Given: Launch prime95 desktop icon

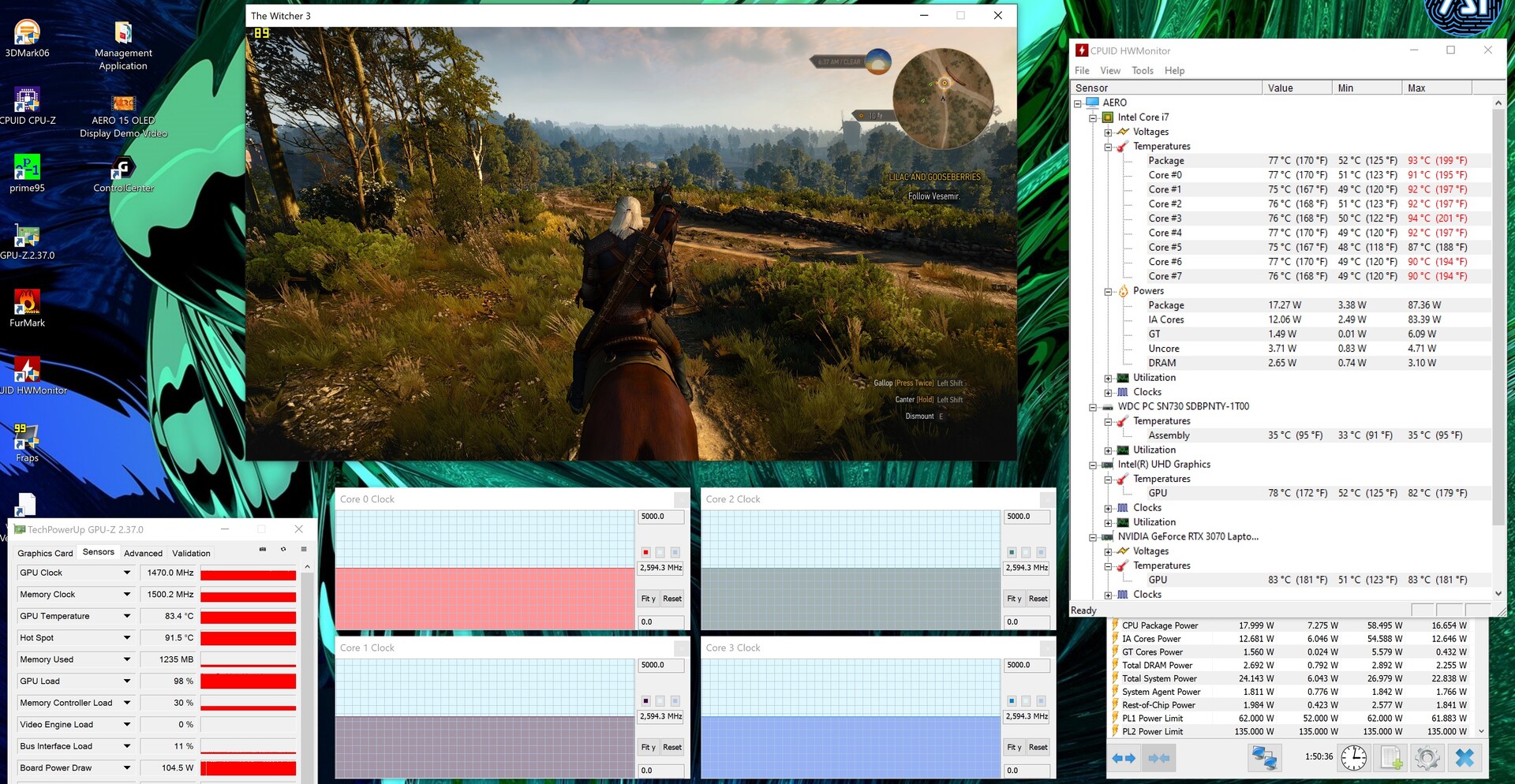Looking at the screenshot, I should pyautogui.click(x=27, y=174).
